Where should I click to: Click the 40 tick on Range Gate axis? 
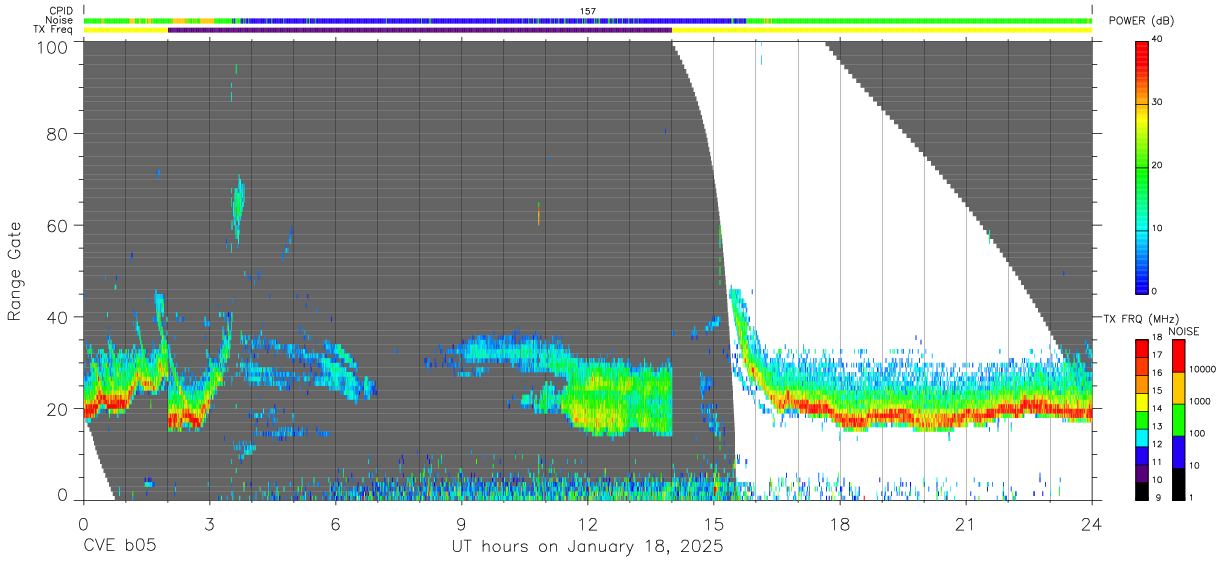(x=58, y=317)
